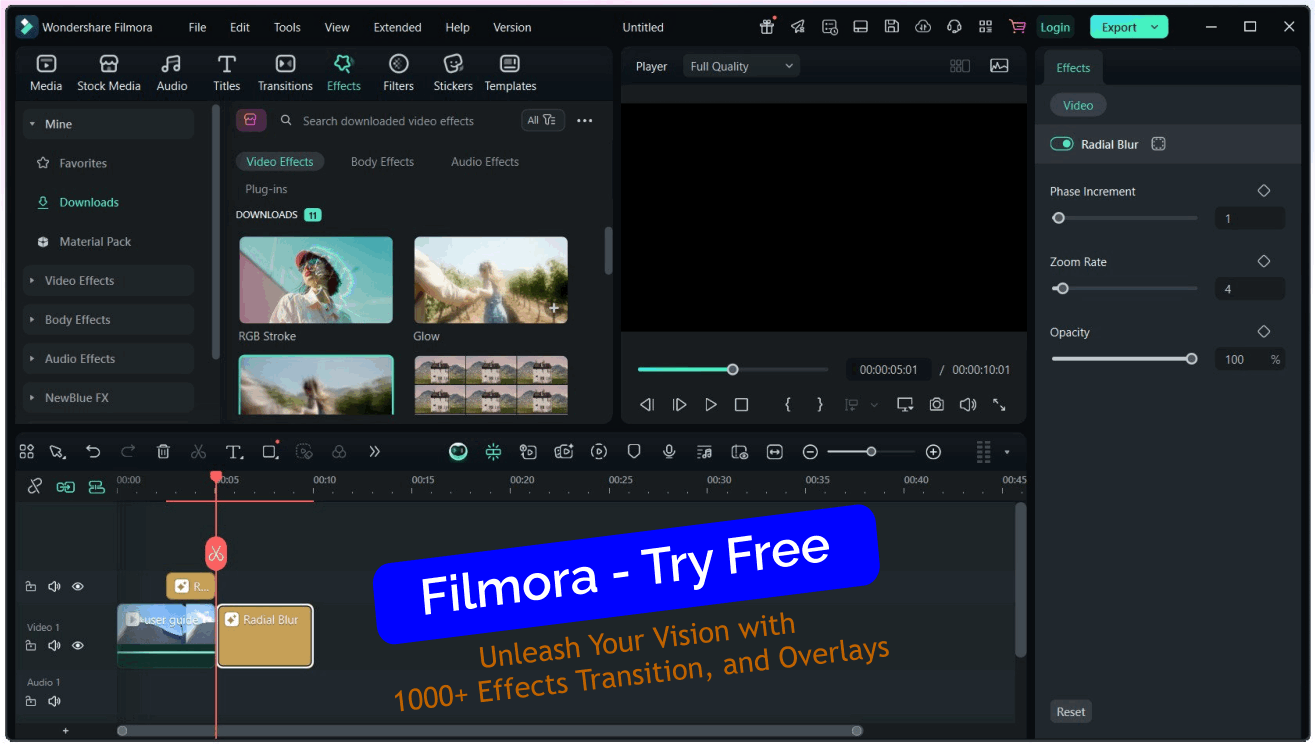
Task: Click the Crop tool in timeline toolbar
Action: (270, 452)
